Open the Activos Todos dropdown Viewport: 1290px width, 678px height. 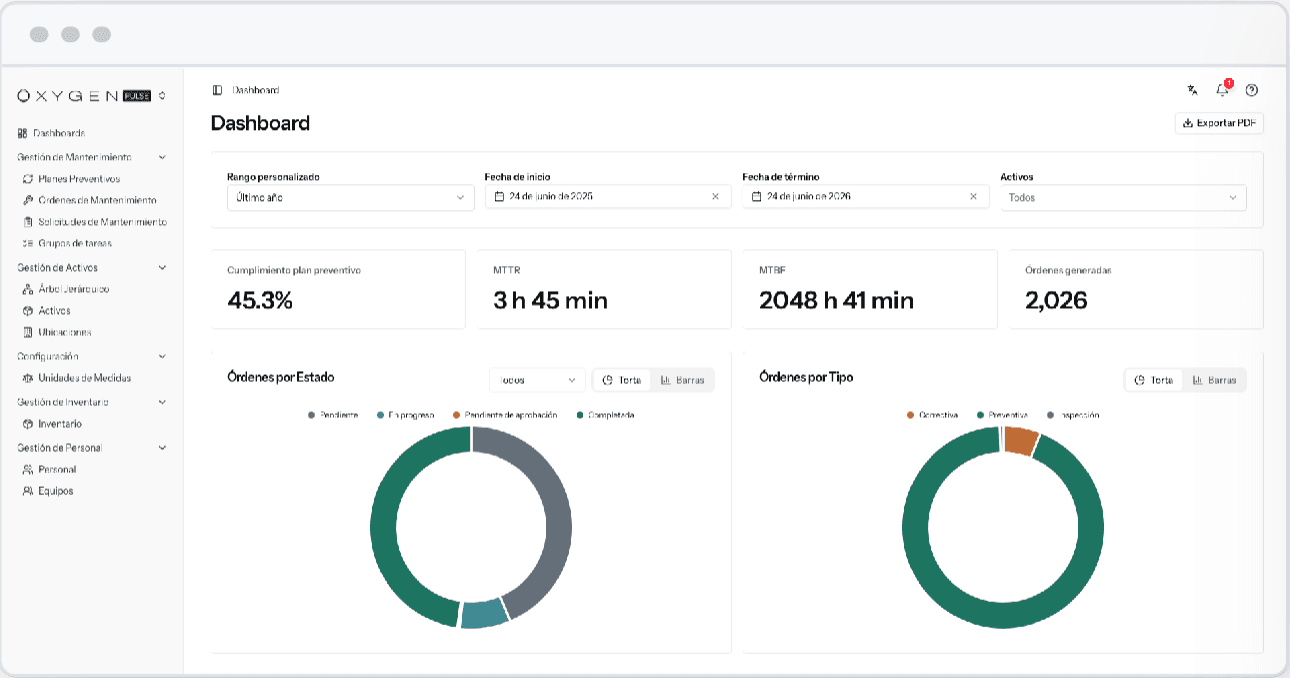click(x=1123, y=197)
